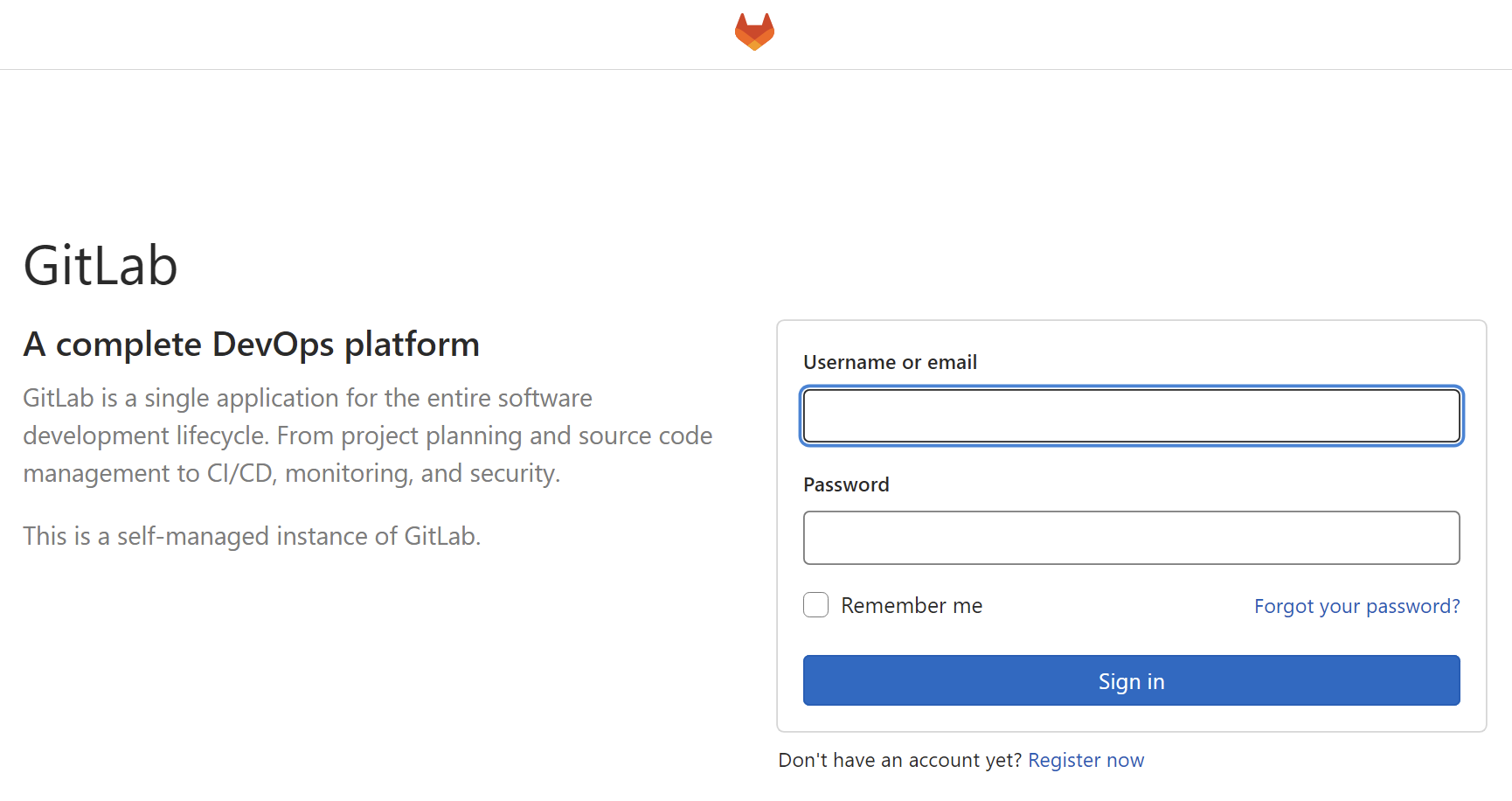Click inside the Username or email field

pyautogui.click(x=1131, y=415)
